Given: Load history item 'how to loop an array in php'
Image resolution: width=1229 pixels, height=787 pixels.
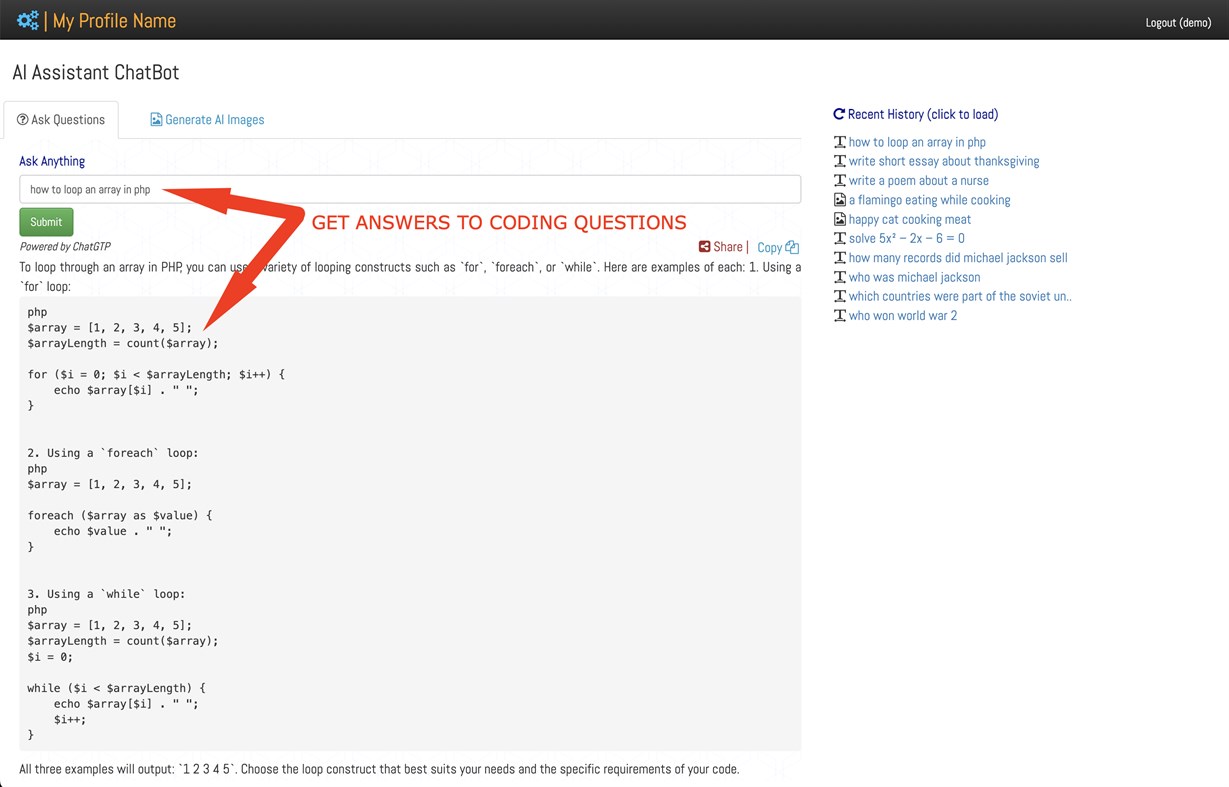Looking at the screenshot, I should pyautogui.click(x=917, y=142).
